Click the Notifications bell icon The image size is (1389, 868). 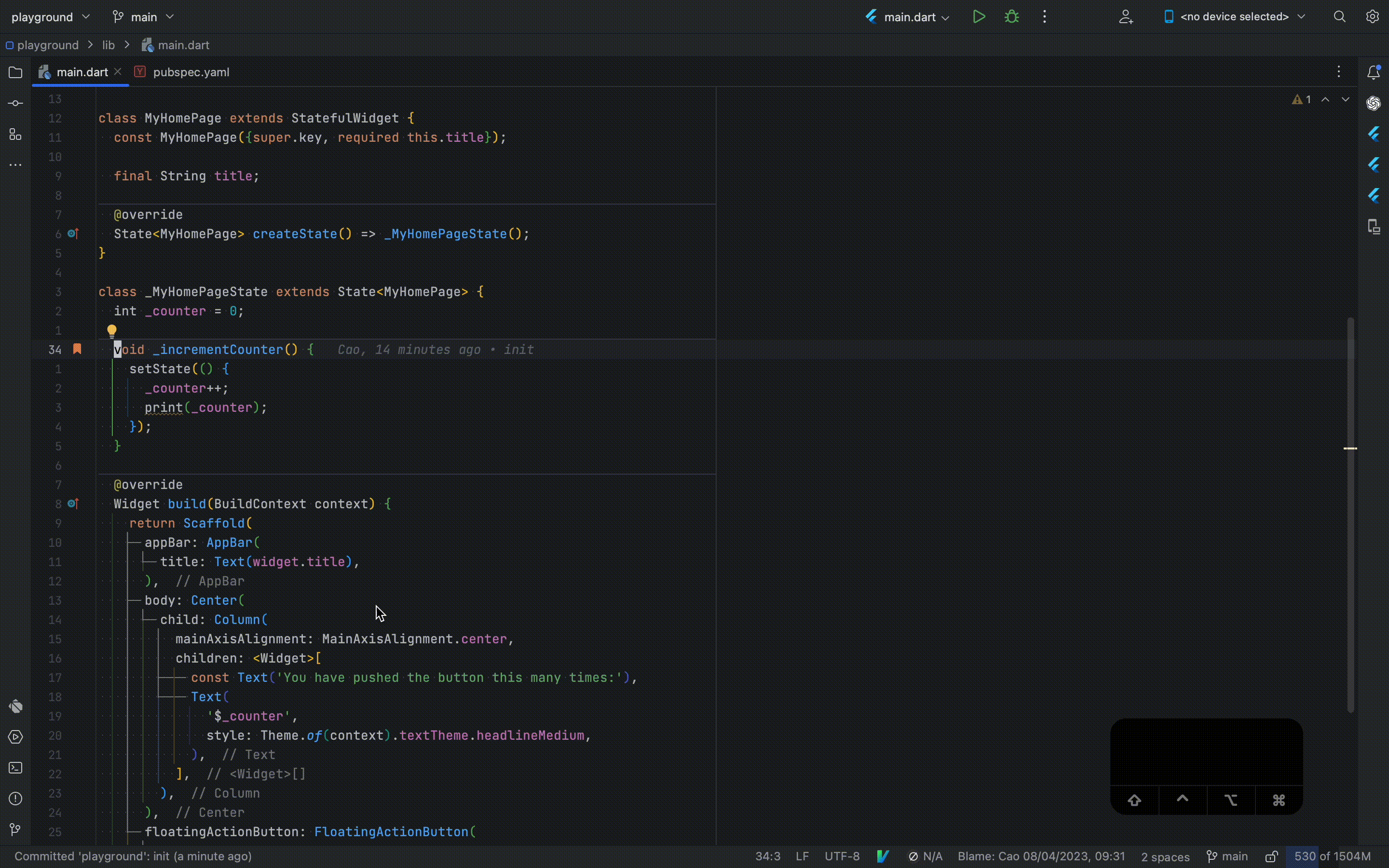(1373, 72)
